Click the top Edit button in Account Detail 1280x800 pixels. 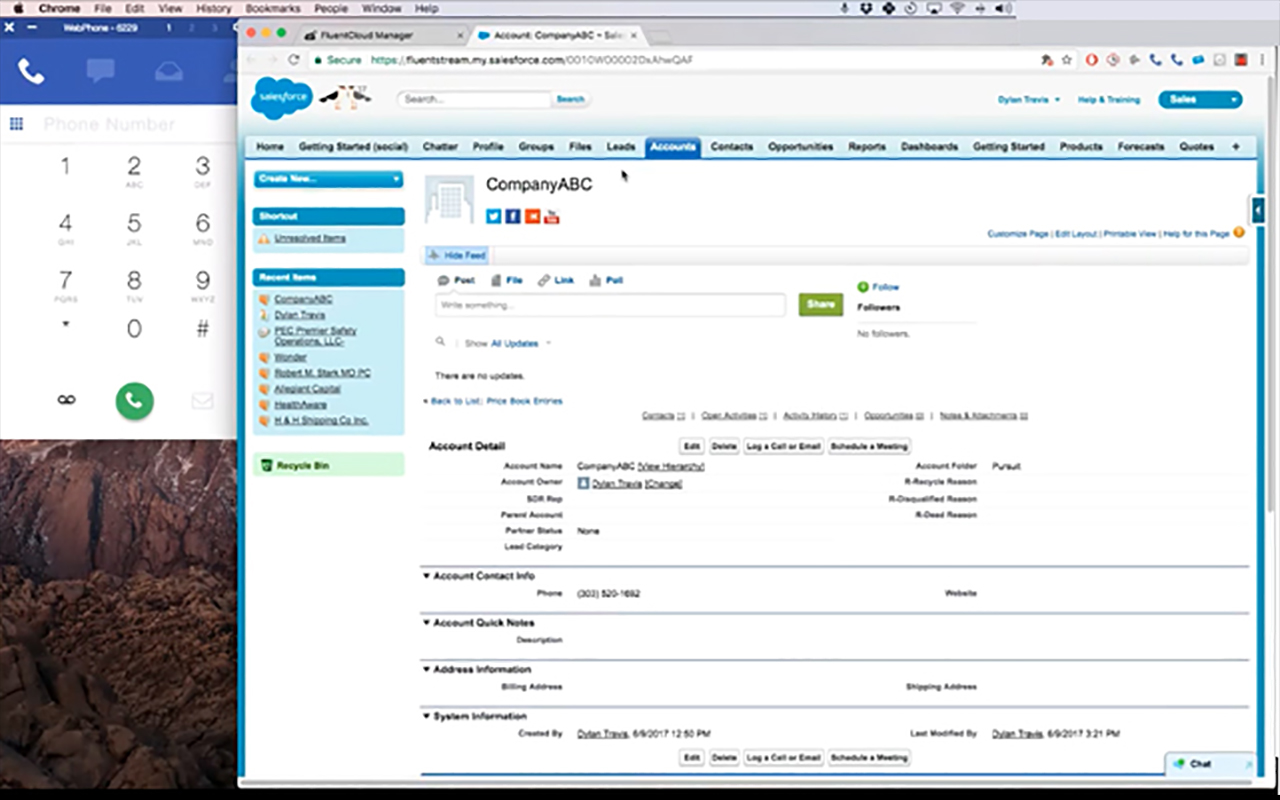point(692,446)
